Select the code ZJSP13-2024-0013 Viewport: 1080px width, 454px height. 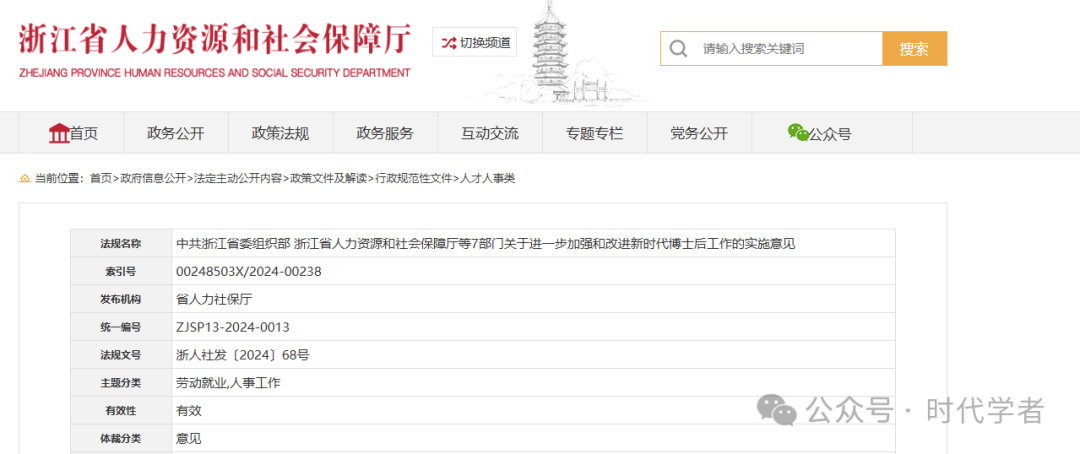click(x=233, y=327)
